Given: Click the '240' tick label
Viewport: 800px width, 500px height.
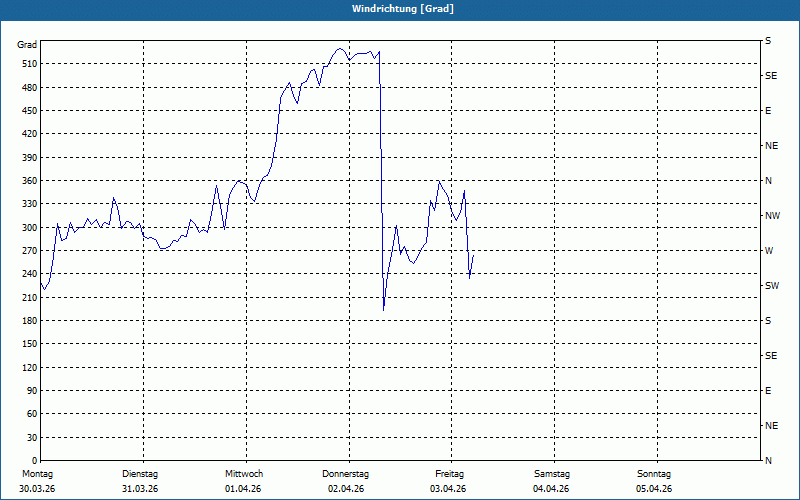Looking at the screenshot, I should click(x=30, y=274).
